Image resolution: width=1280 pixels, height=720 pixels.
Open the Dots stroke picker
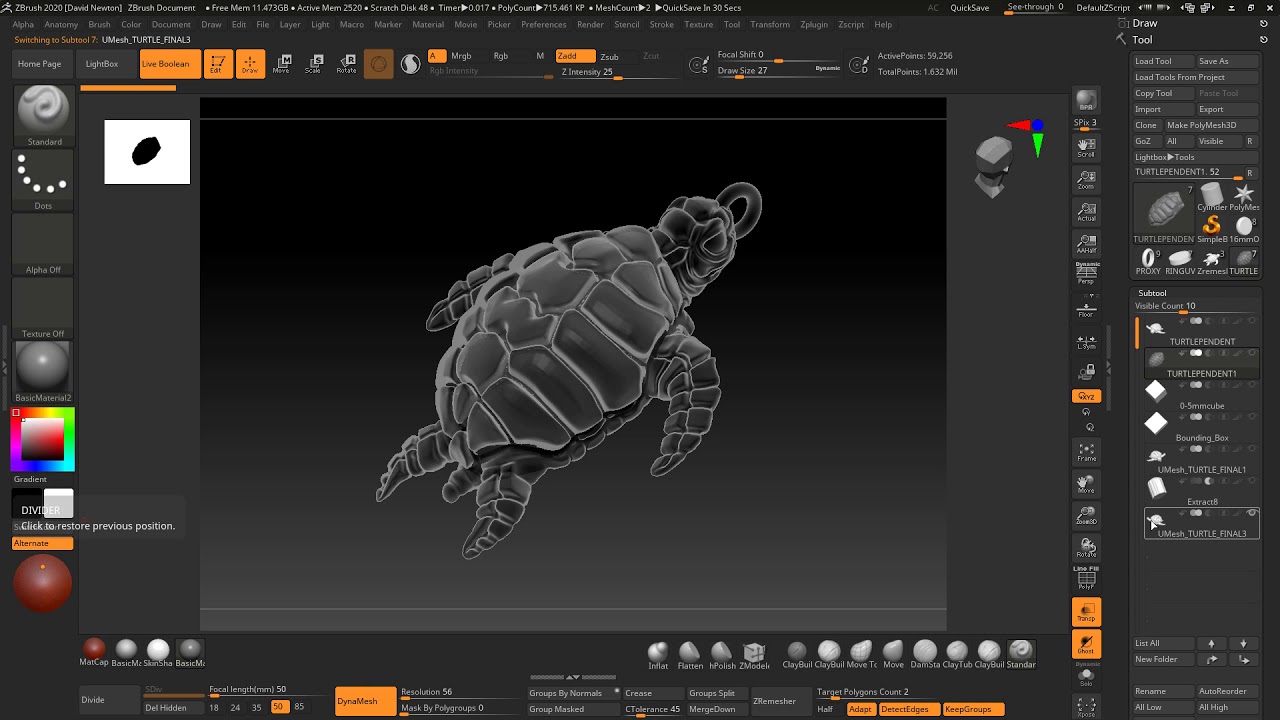[x=43, y=180]
